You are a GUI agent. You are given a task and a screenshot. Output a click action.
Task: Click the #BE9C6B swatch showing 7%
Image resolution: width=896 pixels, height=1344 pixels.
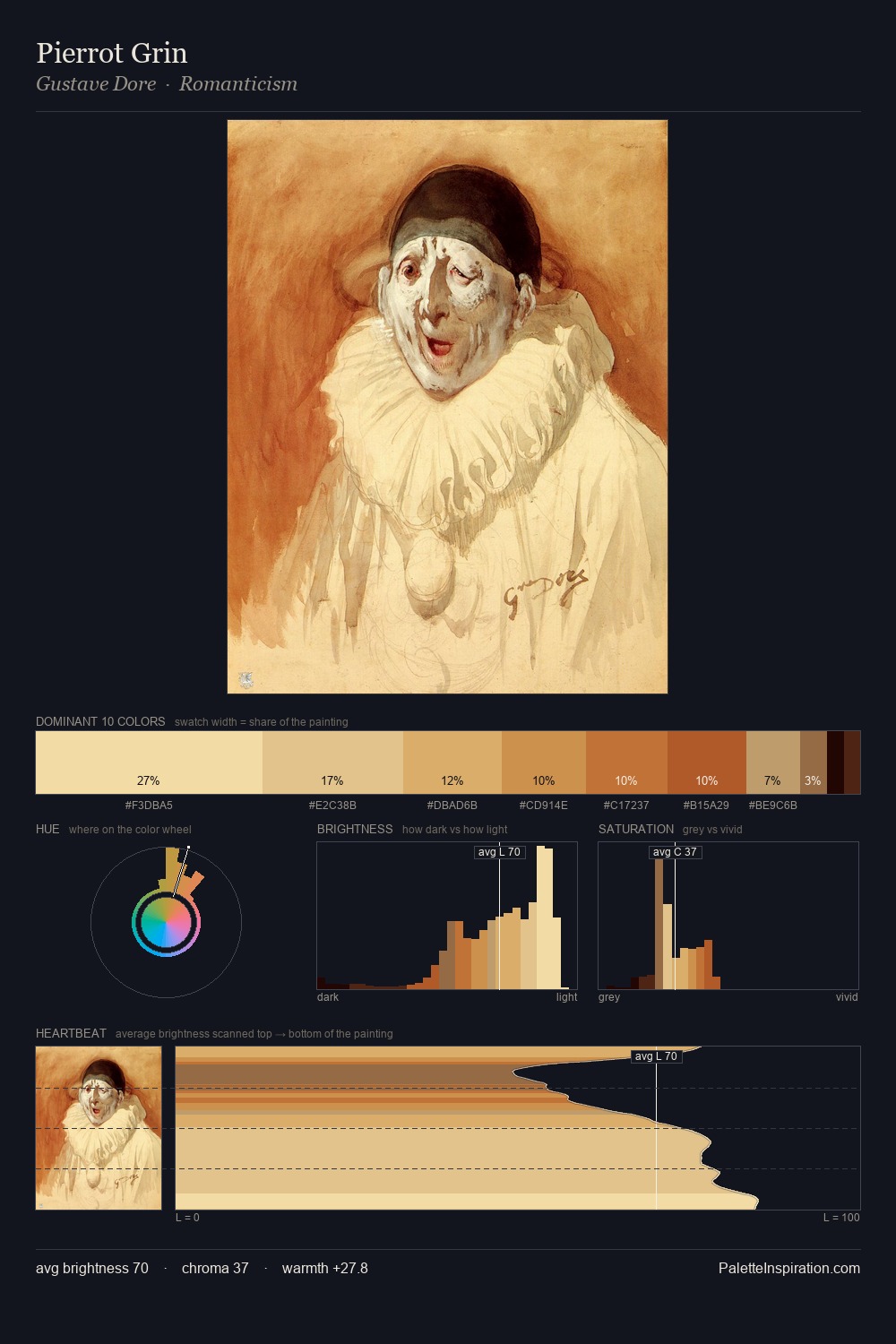[x=773, y=762]
